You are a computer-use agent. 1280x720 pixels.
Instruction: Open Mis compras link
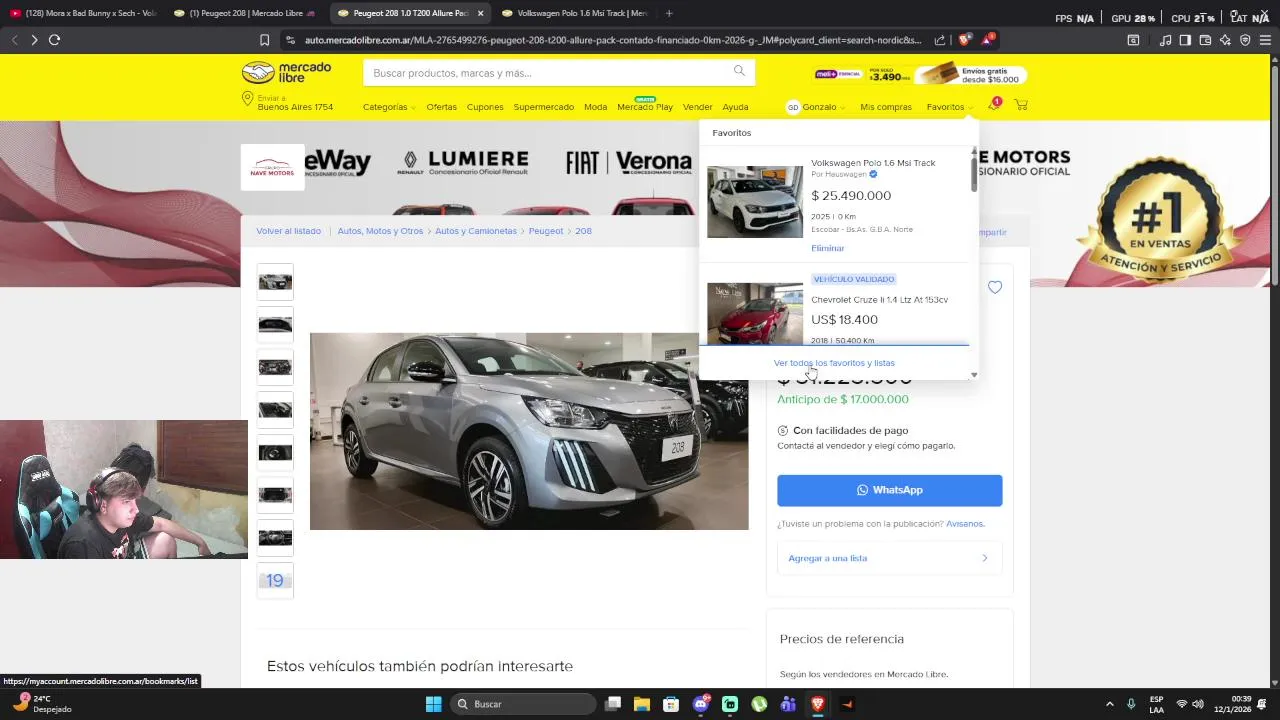[886, 107]
